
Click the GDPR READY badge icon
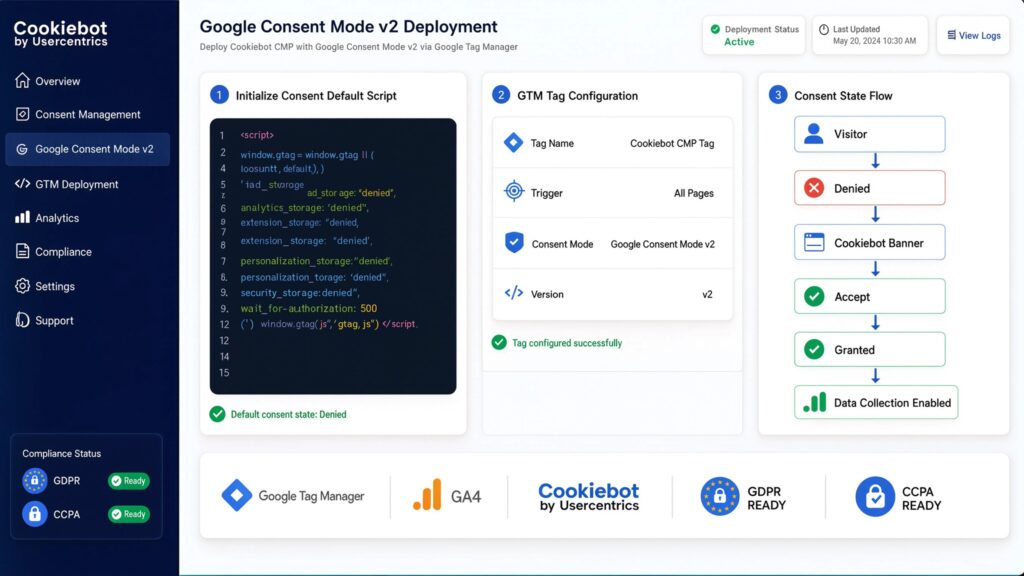point(720,496)
